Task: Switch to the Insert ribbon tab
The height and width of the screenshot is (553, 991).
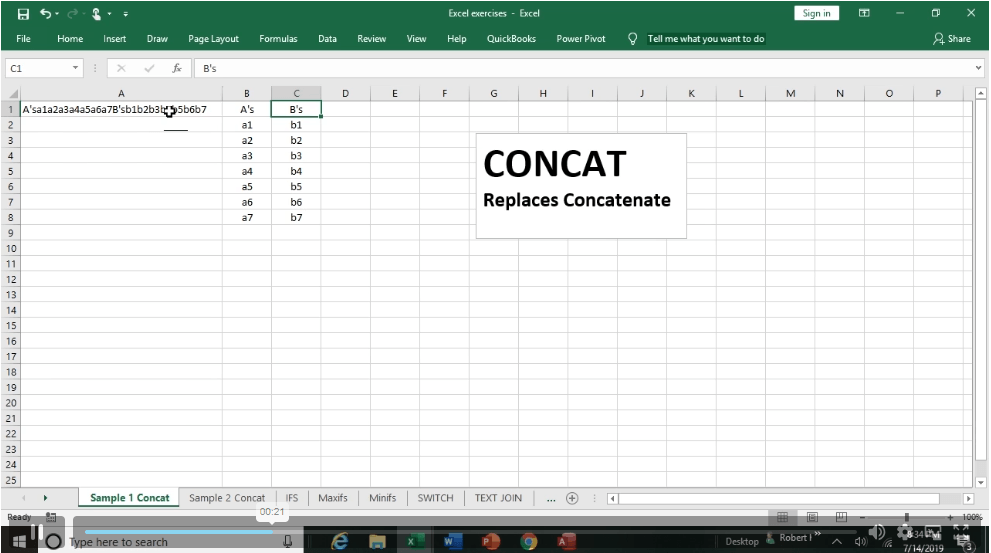Action: coord(114,39)
